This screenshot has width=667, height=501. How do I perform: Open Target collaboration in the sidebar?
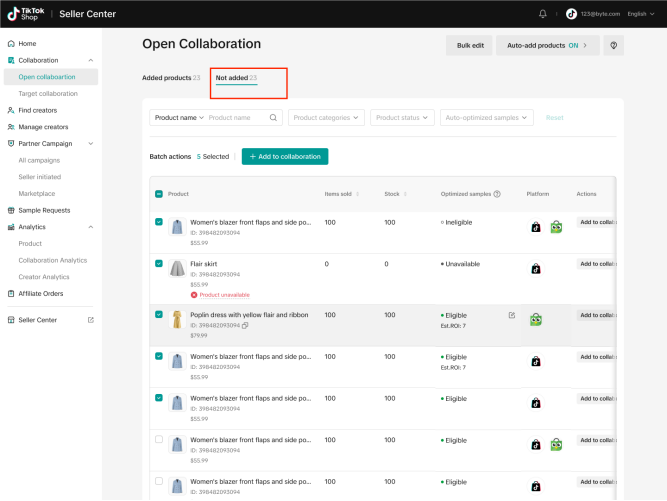tap(49, 93)
